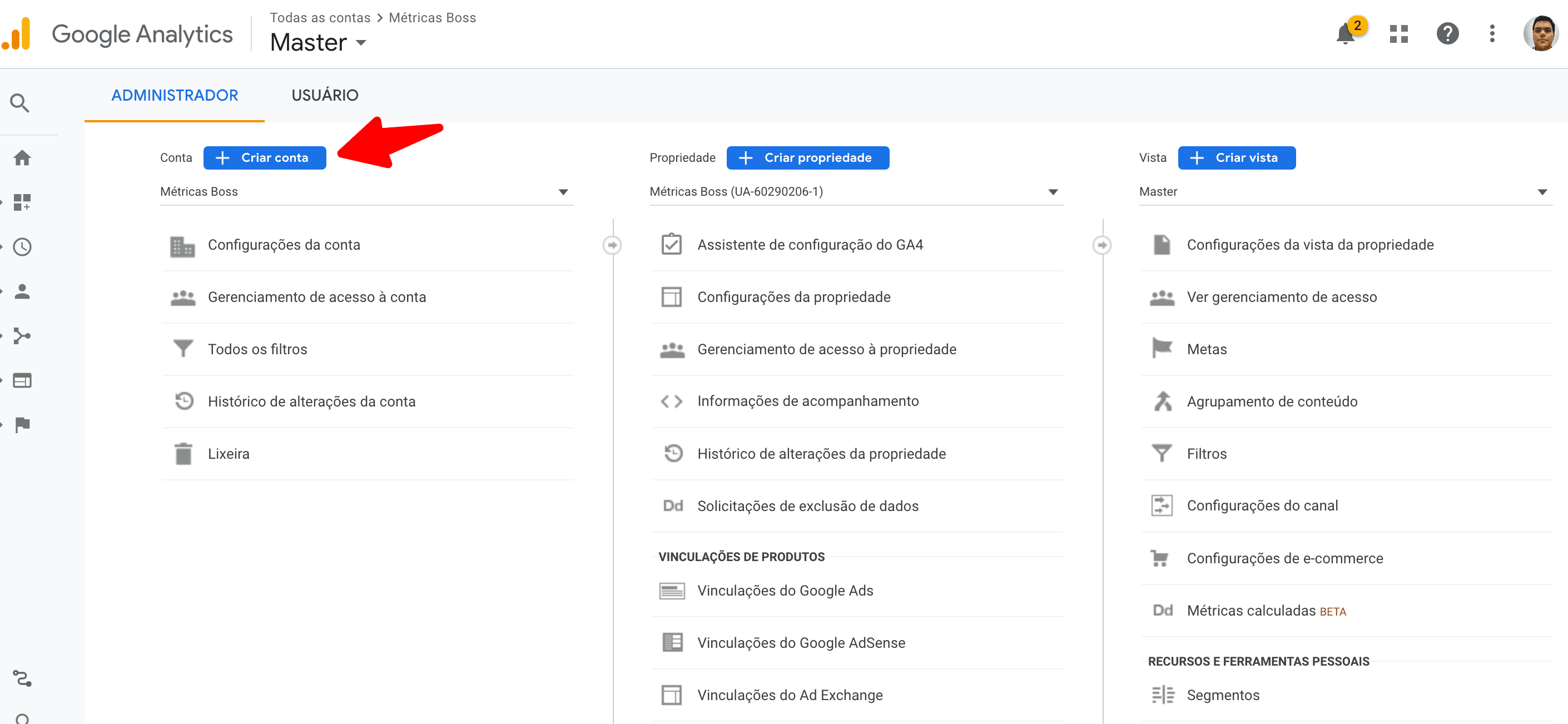This screenshot has height=724, width=1568.
Task: Switch to the USUÁRIO tab
Action: click(x=324, y=95)
